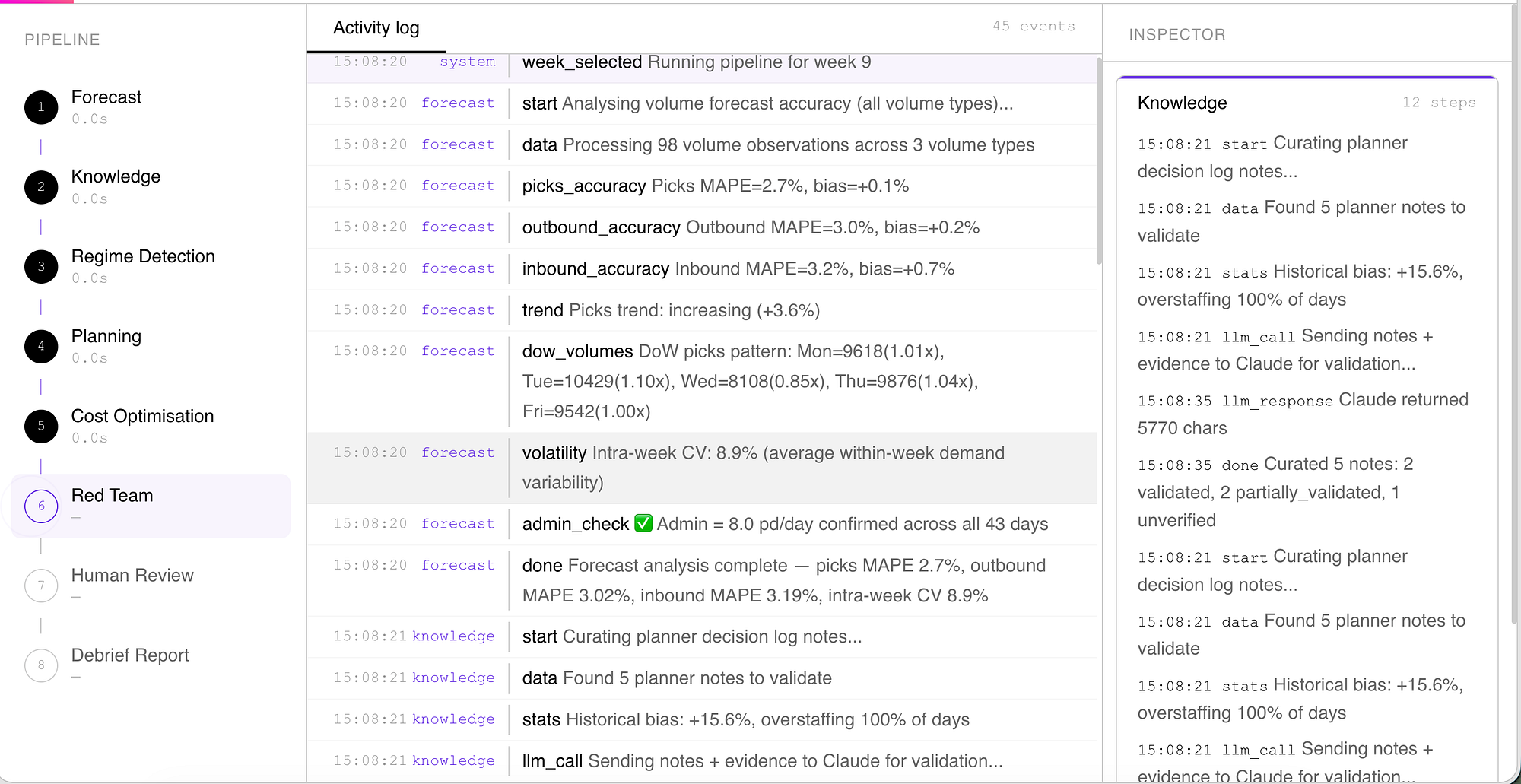This screenshot has width=1521, height=784.
Task: Select activity log 'start Curating planner' knowledge row
Action: (702, 636)
